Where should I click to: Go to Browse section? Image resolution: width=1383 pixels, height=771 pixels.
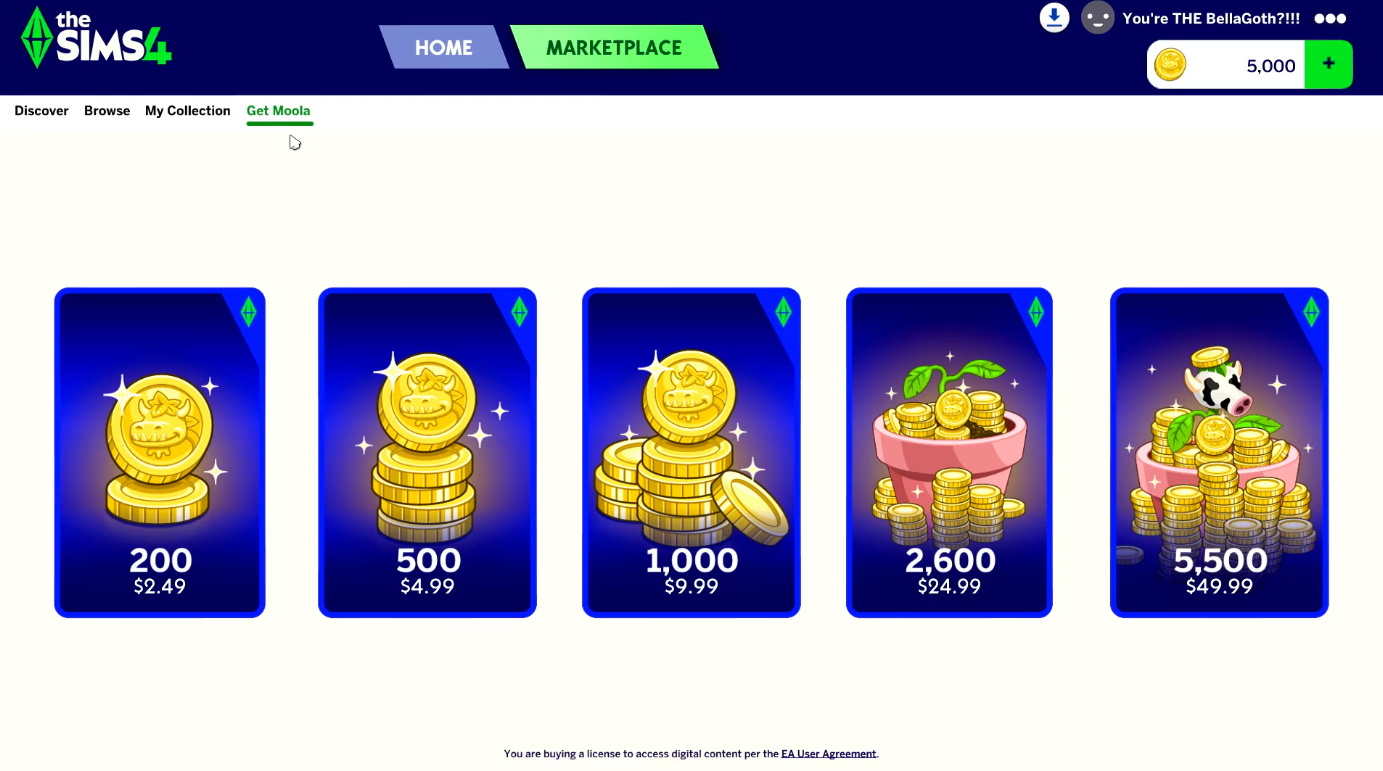coord(107,111)
